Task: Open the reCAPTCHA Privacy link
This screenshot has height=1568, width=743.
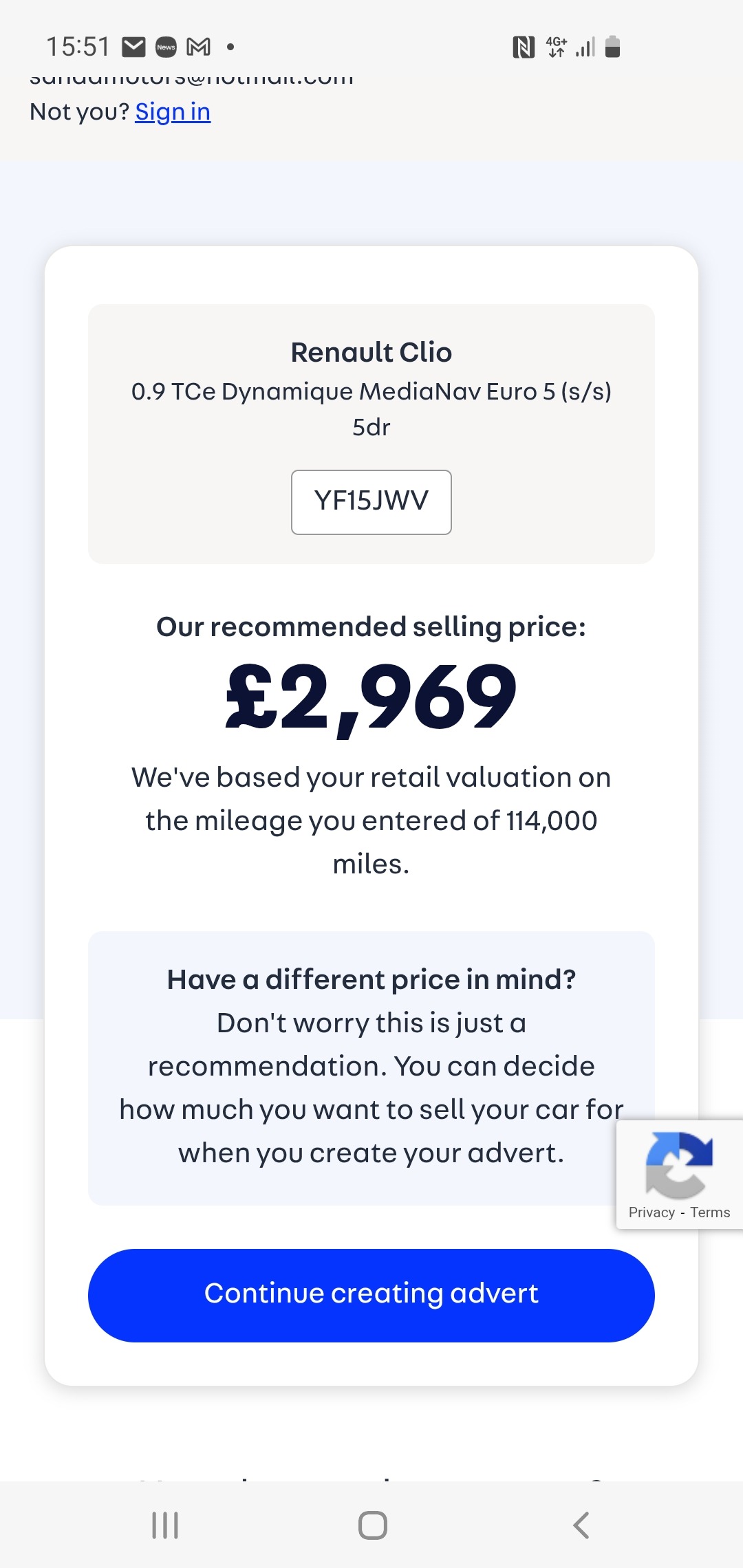Action: (651, 1212)
